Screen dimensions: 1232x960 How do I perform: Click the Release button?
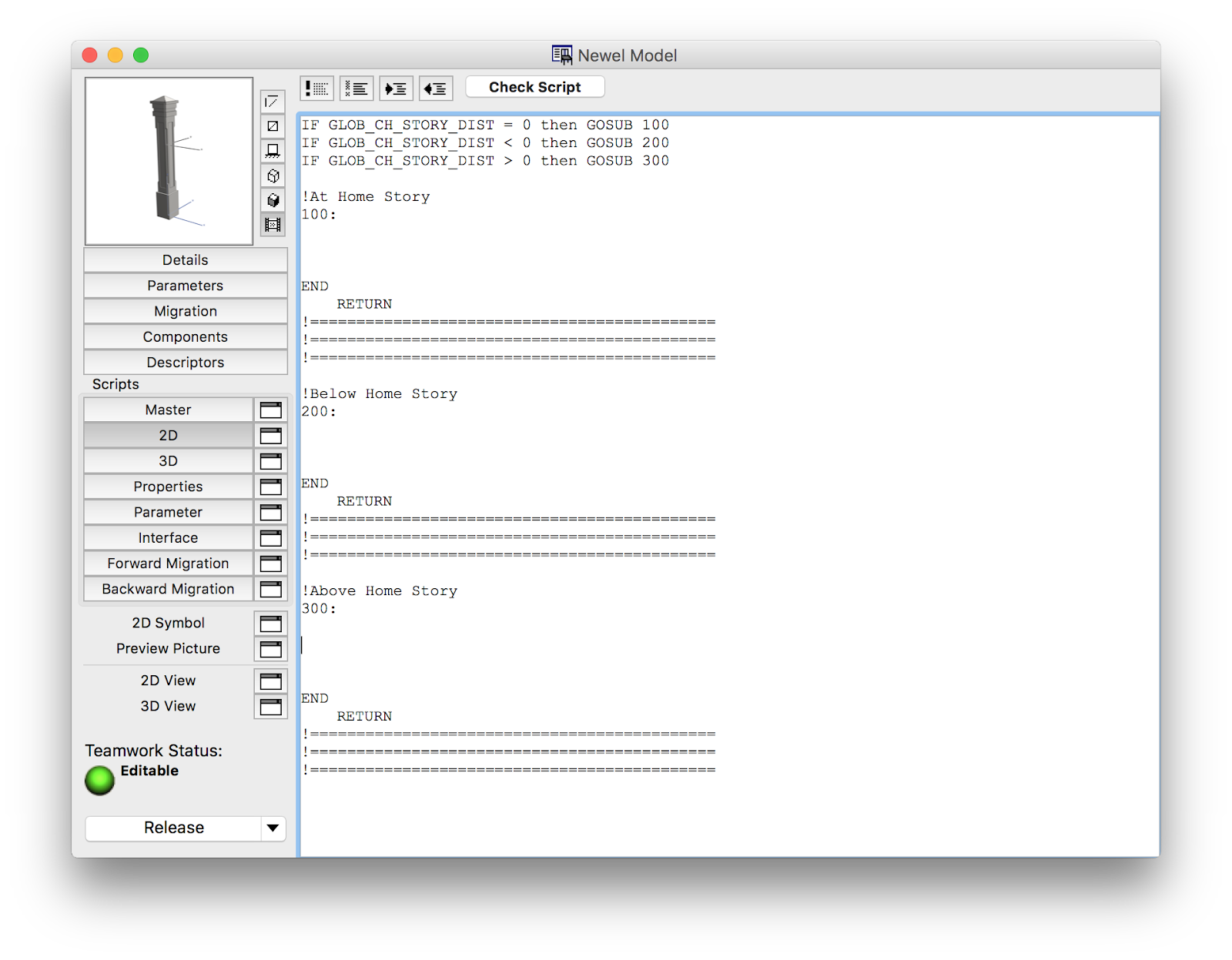(x=174, y=828)
